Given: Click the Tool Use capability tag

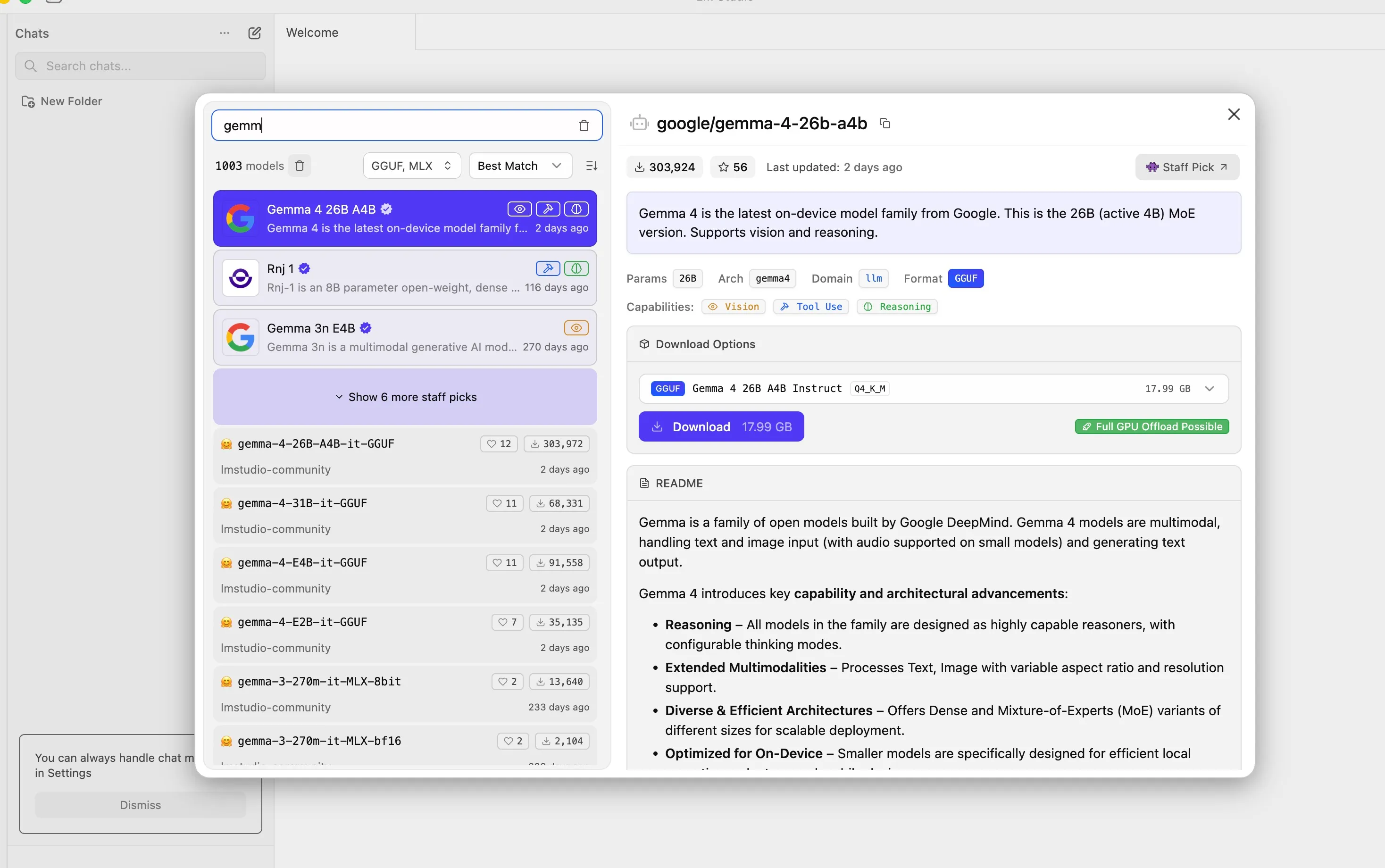Looking at the screenshot, I should 810,307.
